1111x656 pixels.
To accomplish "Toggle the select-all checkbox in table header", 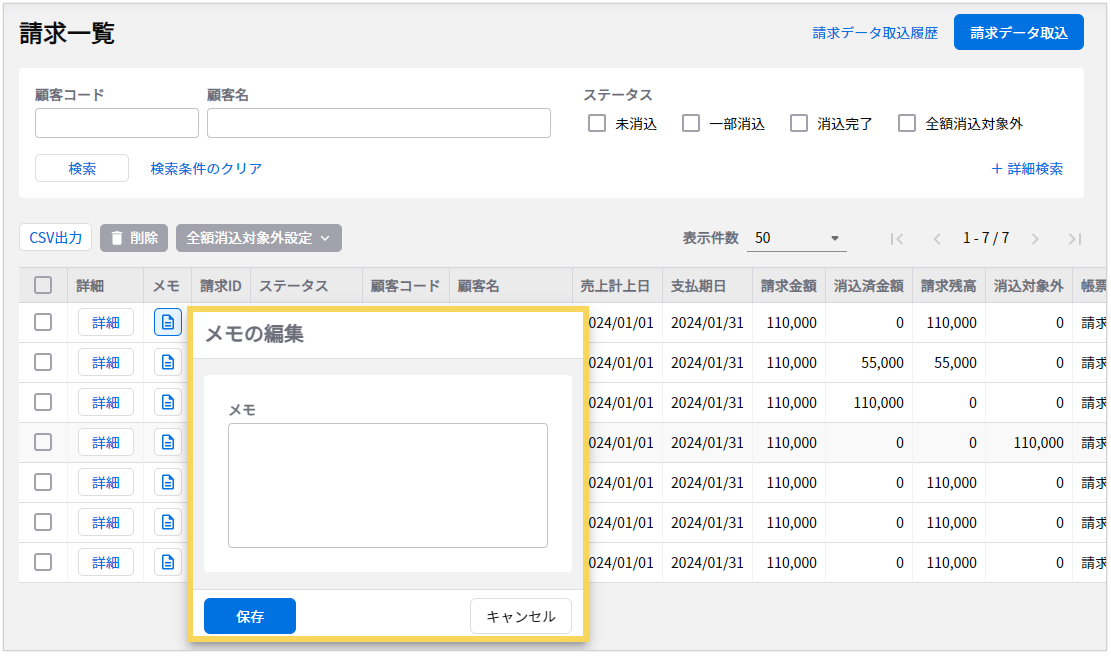I will tap(43, 286).
